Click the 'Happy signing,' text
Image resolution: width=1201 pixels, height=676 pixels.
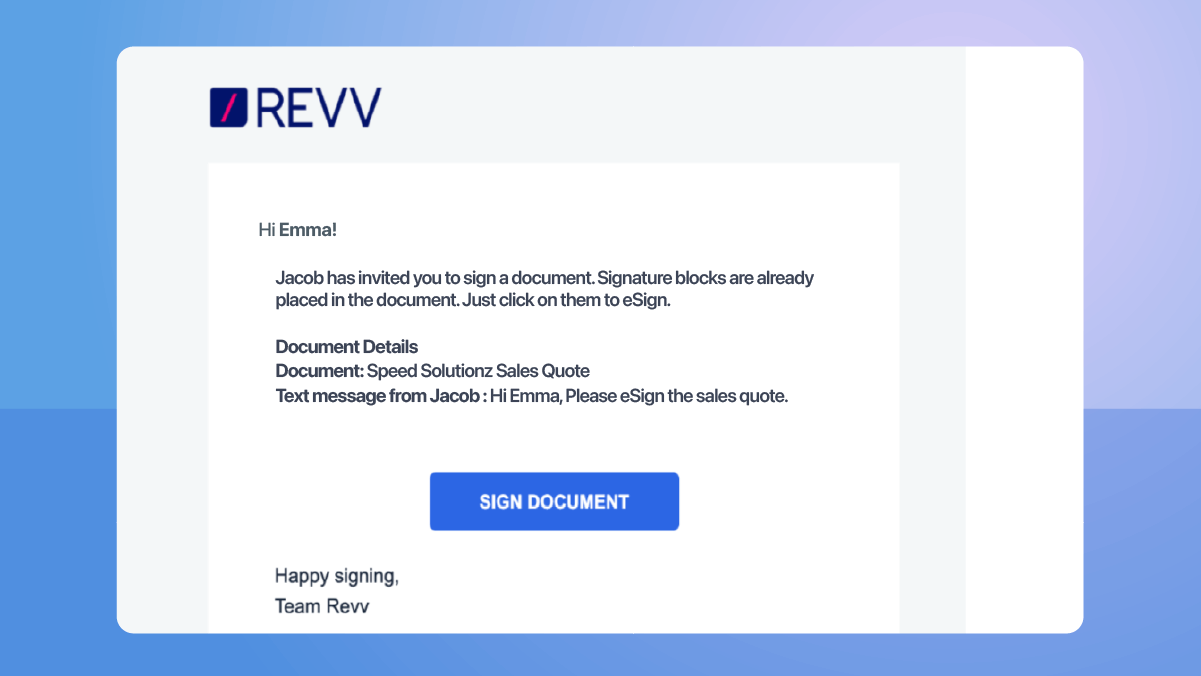(x=337, y=576)
